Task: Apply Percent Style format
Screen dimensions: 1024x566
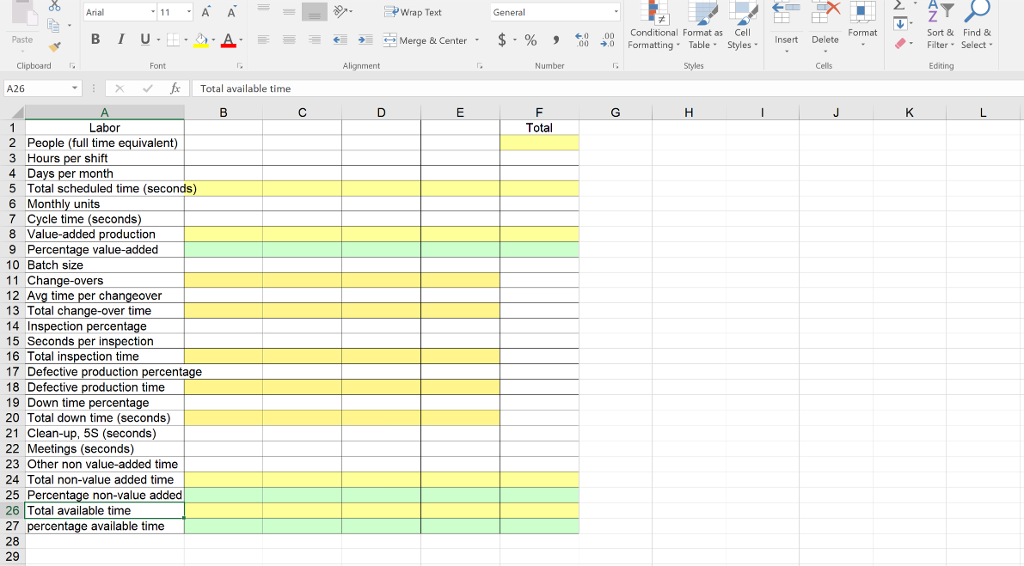Action: pos(530,40)
